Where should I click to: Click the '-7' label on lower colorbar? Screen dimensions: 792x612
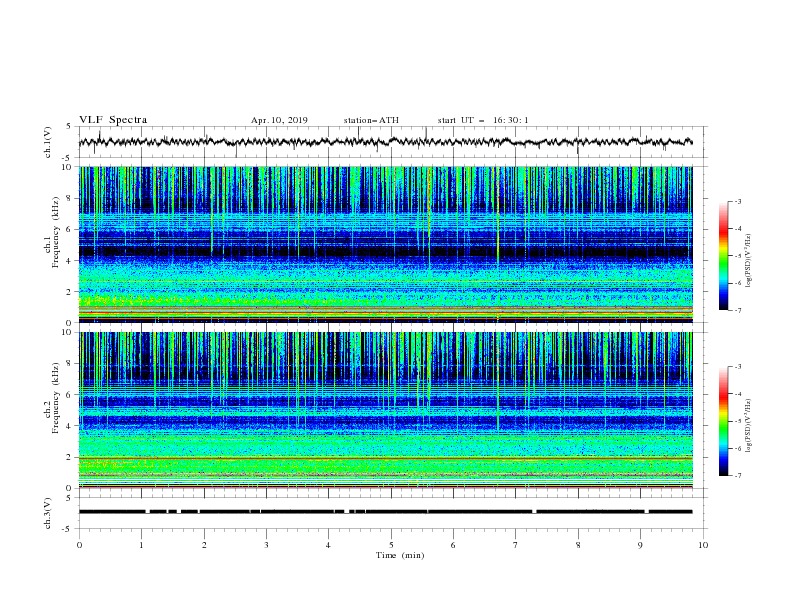pos(737,476)
